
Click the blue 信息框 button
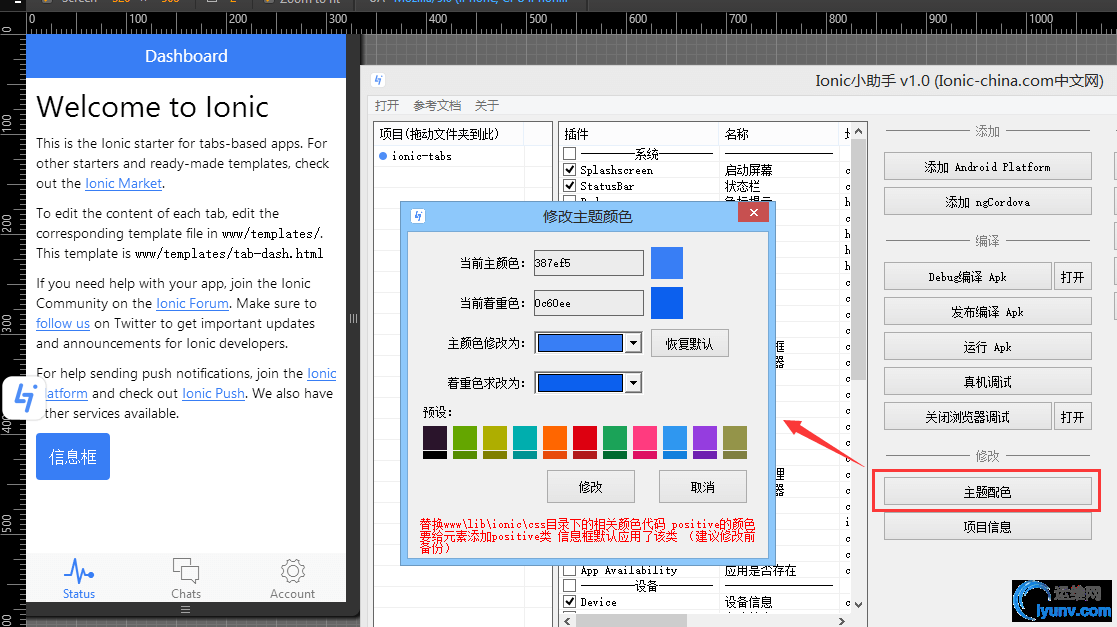pyautogui.click(x=73, y=457)
